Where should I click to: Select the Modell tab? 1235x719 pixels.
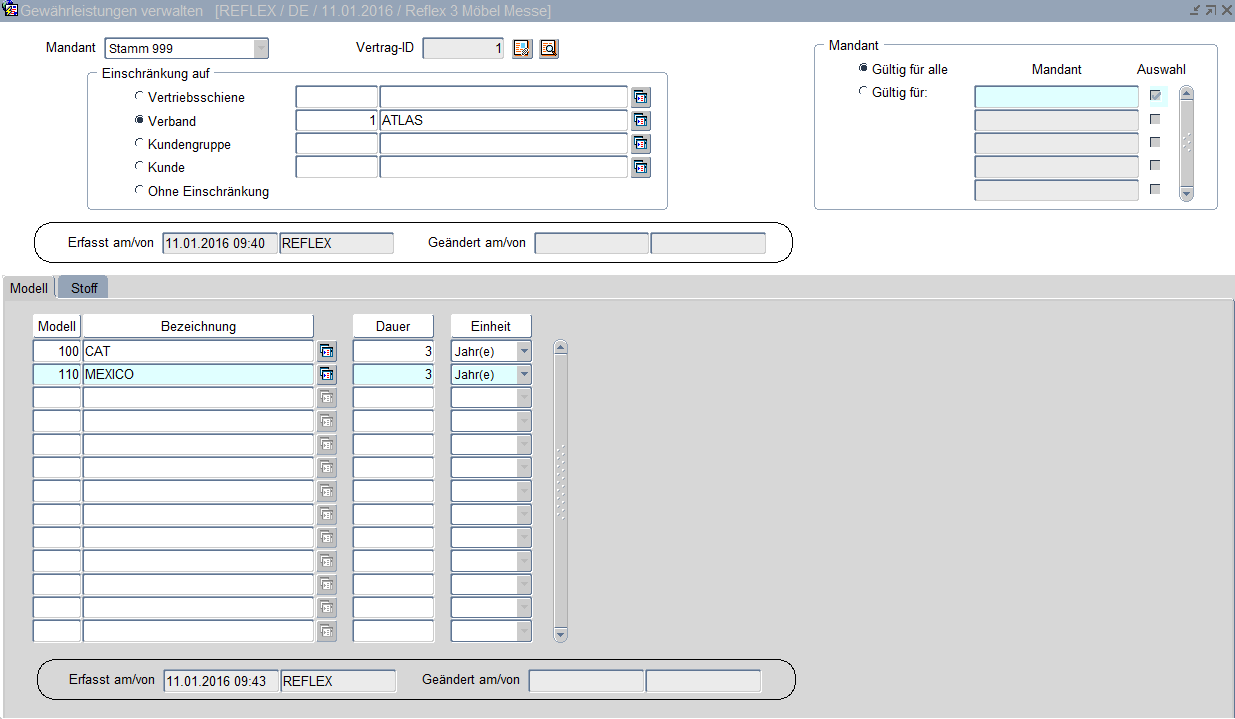click(29, 288)
